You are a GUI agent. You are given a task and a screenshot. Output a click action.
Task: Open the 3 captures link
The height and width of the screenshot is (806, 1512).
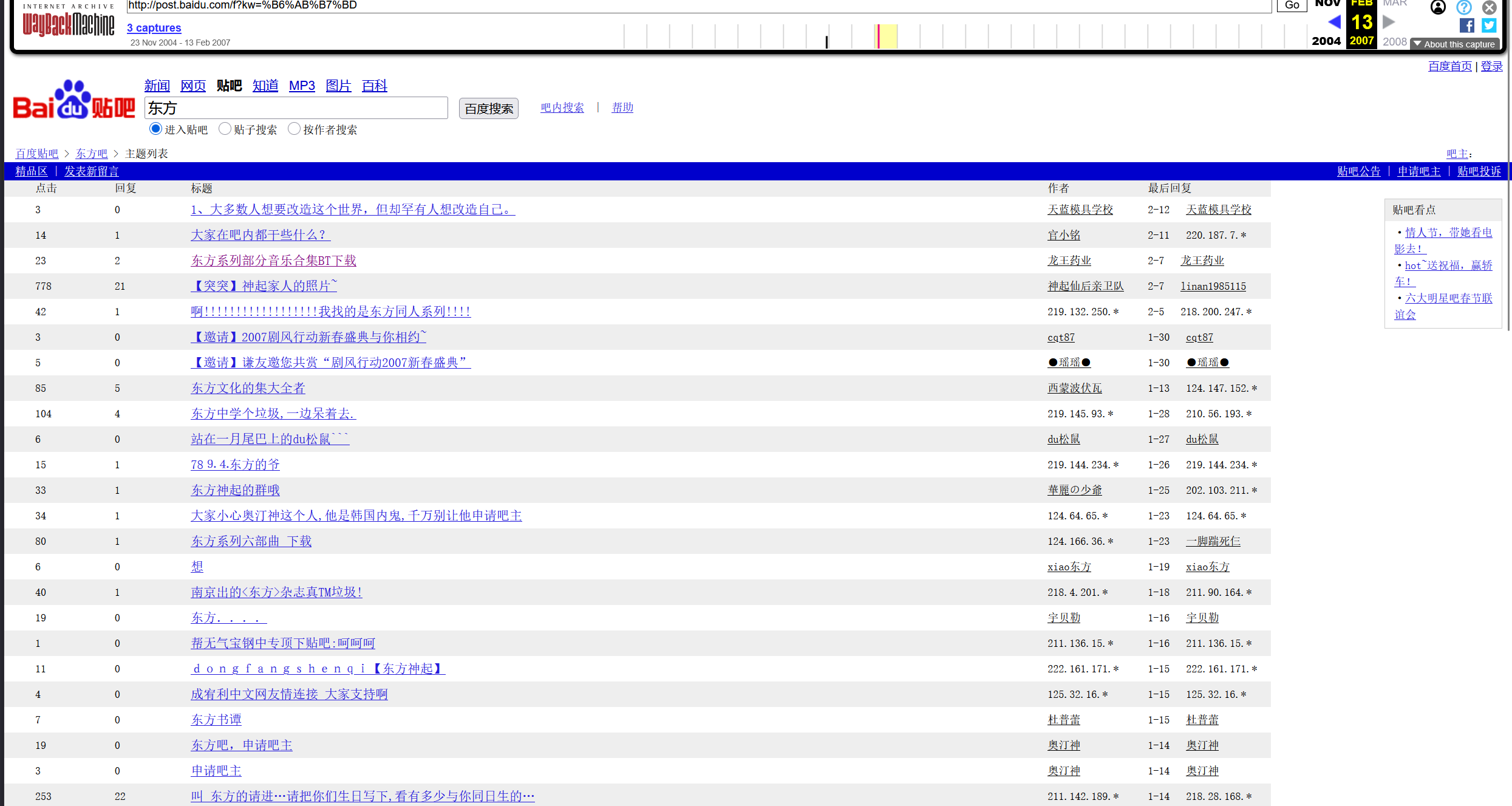[154, 28]
